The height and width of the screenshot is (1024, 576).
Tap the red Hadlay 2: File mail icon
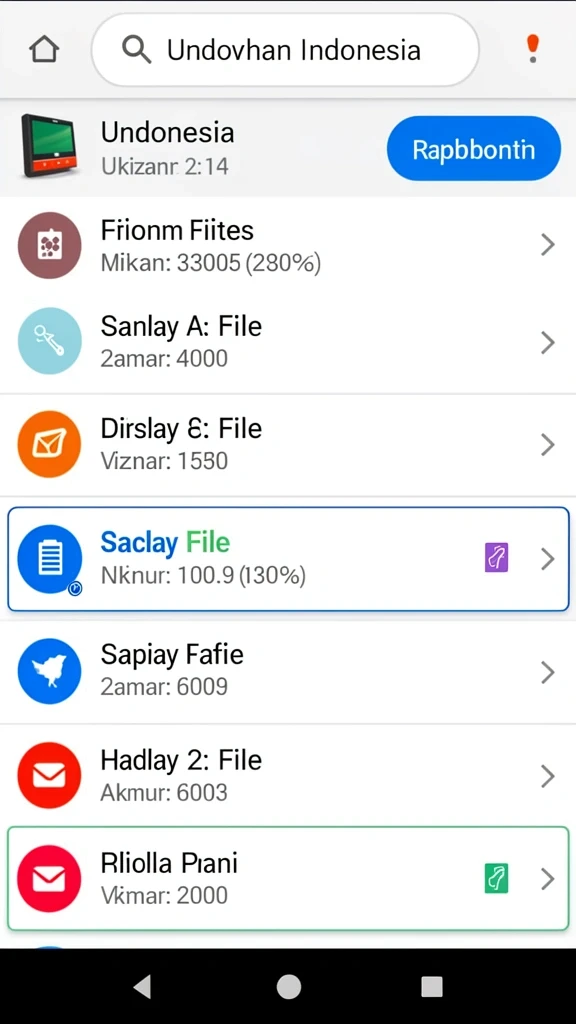(50, 776)
